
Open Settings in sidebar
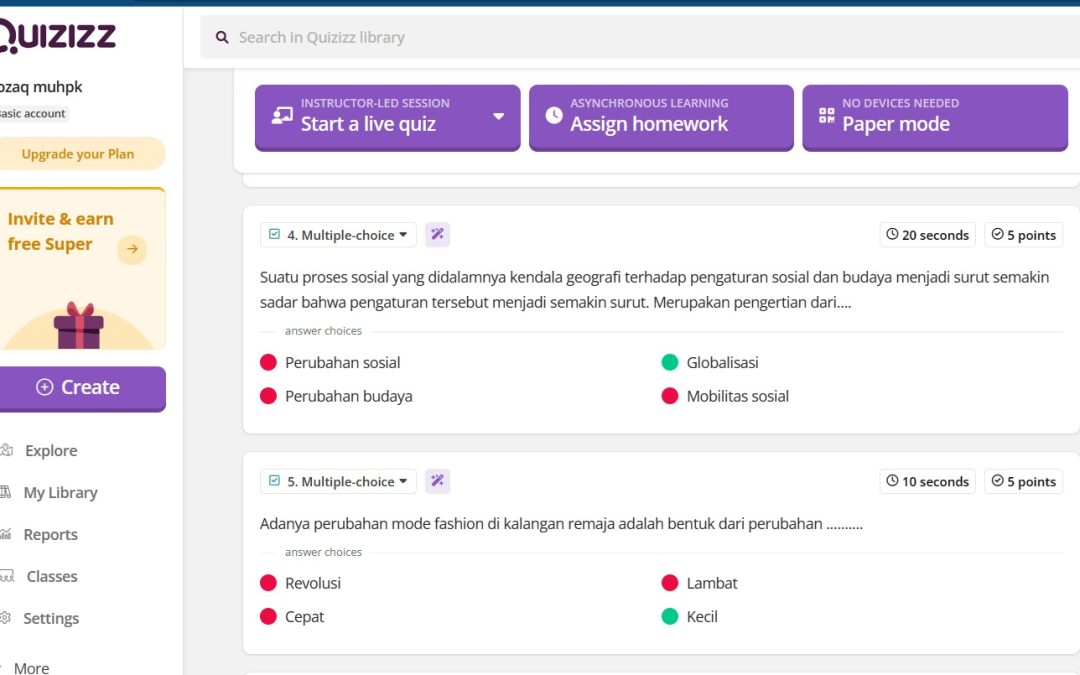(51, 619)
